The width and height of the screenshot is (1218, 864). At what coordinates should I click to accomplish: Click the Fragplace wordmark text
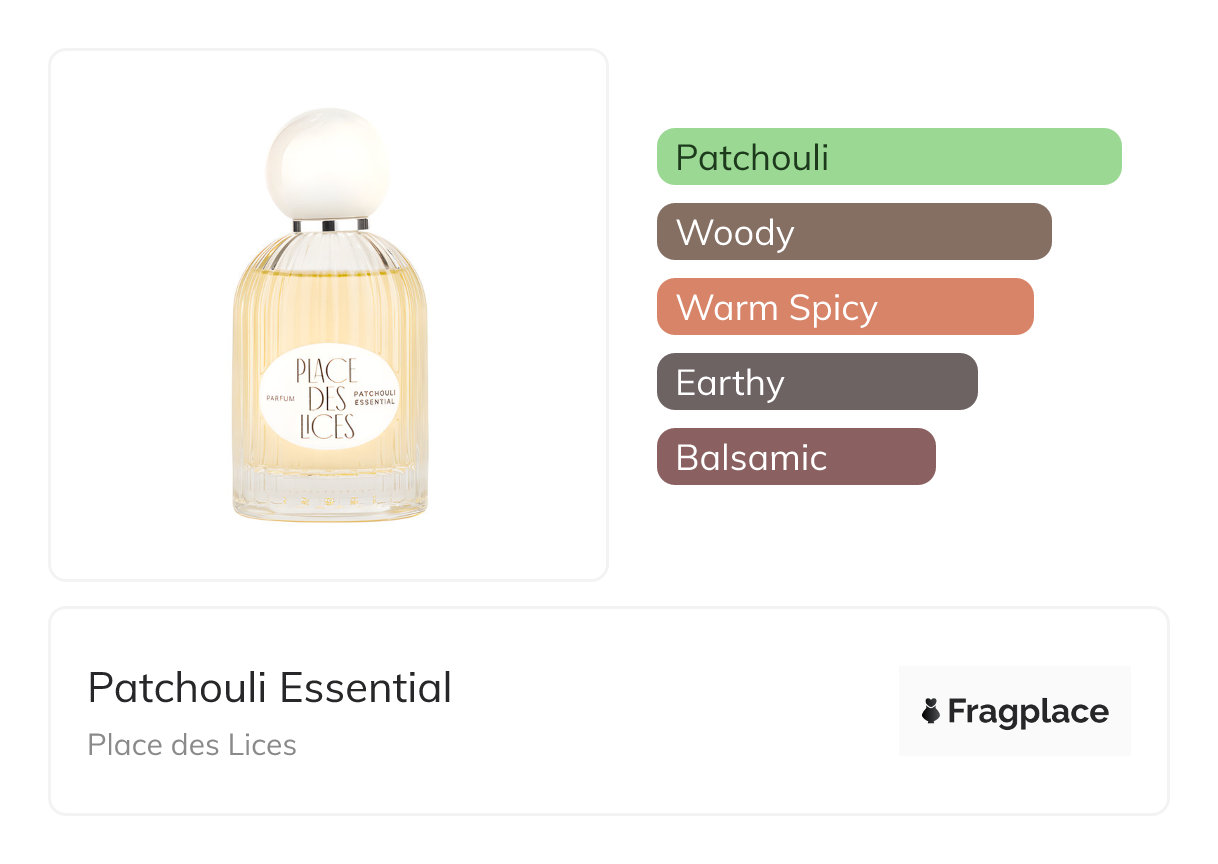tap(1027, 712)
